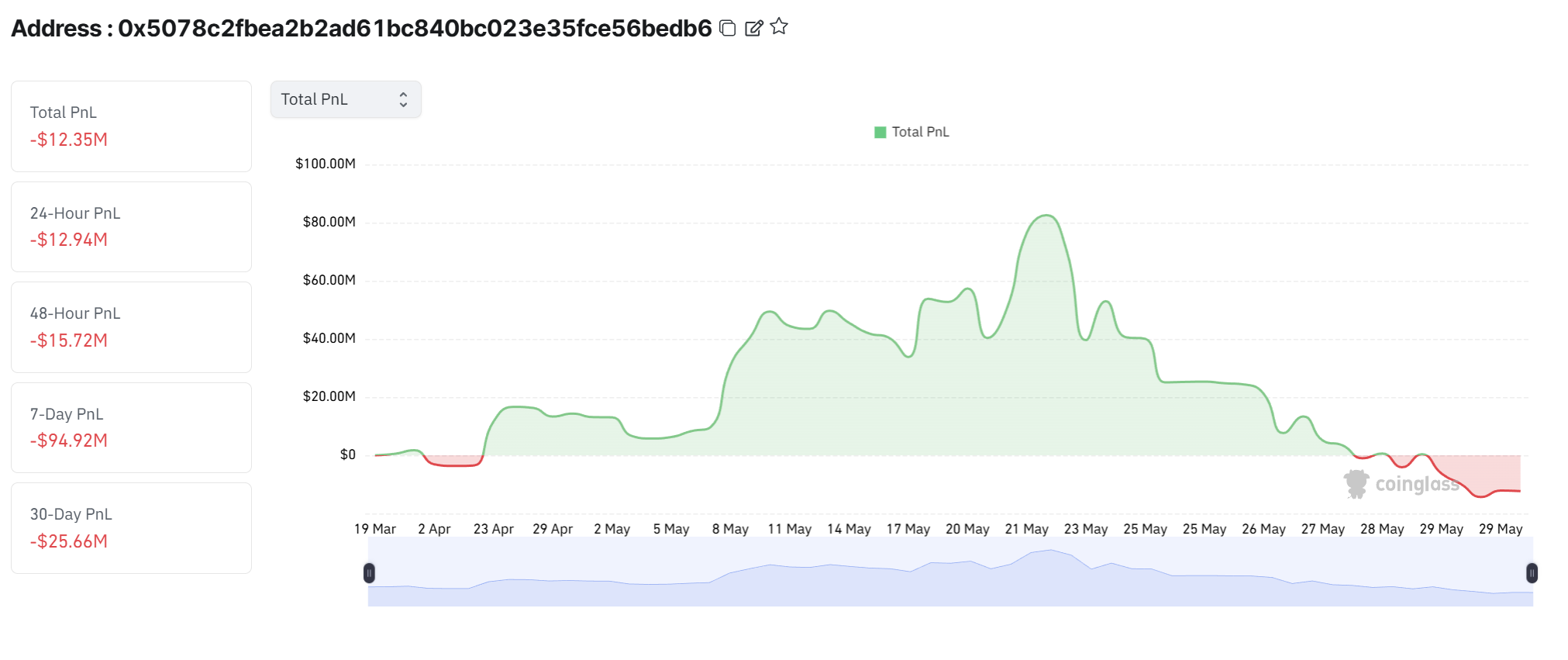Favorite this address with star icon
This screenshot has width=1568, height=660.
pyautogui.click(x=779, y=26)
